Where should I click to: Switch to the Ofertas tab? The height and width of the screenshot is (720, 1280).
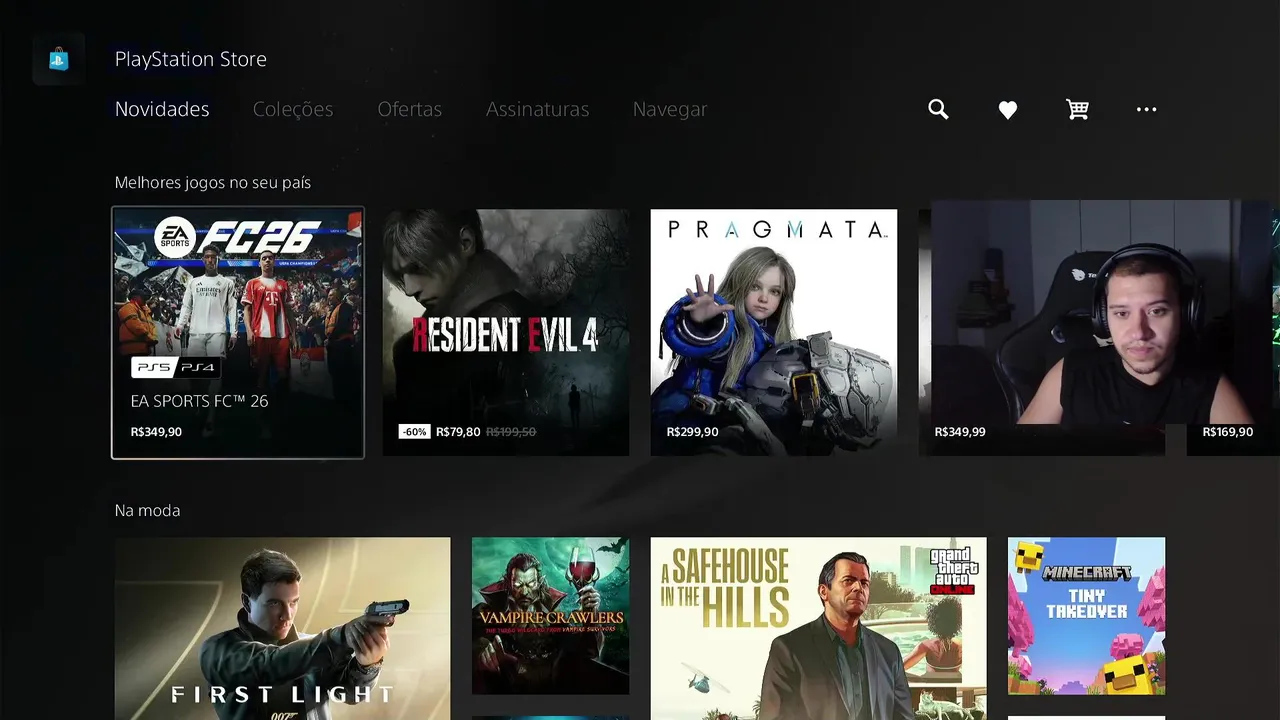pyautogui.click(x=409, y=109)
